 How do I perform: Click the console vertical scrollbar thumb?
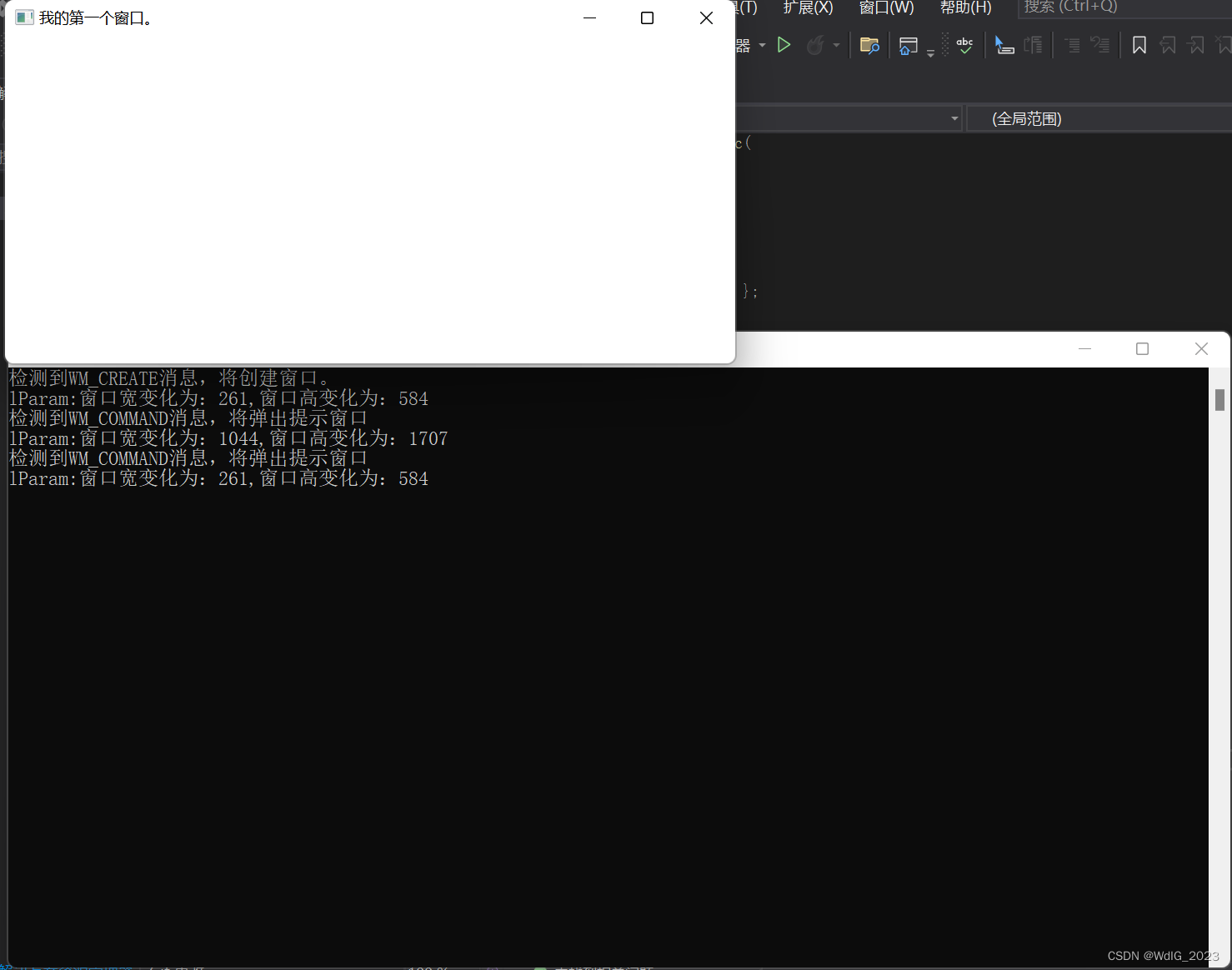pos(1219,400)
